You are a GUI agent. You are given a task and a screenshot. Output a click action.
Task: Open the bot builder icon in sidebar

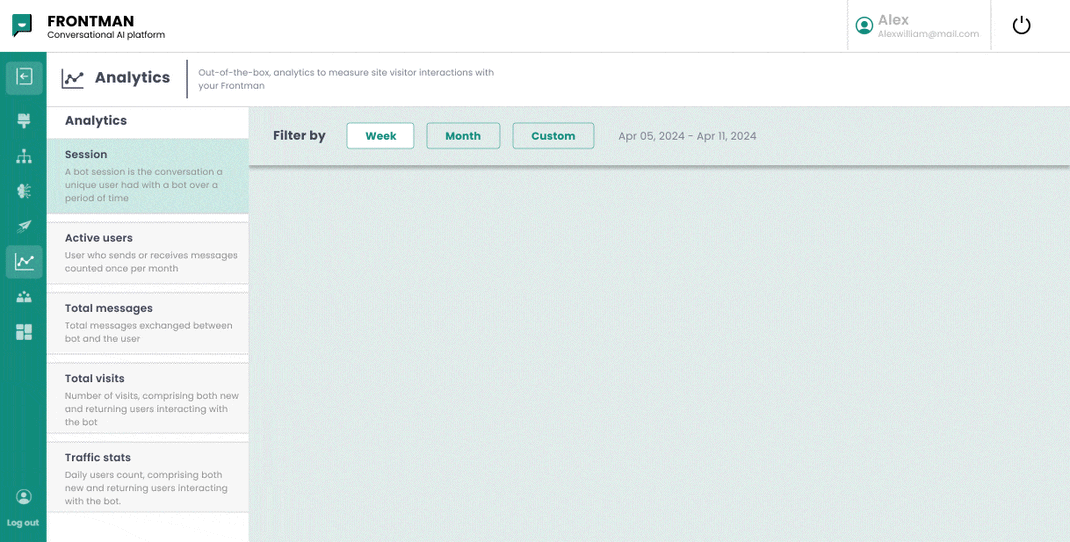pyautogui.click(x=24, y=121)
